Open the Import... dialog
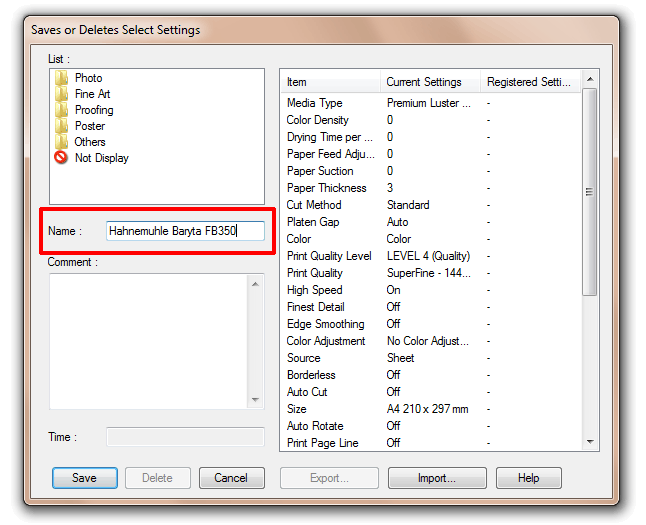646x525 pixels. coord(437,478)
